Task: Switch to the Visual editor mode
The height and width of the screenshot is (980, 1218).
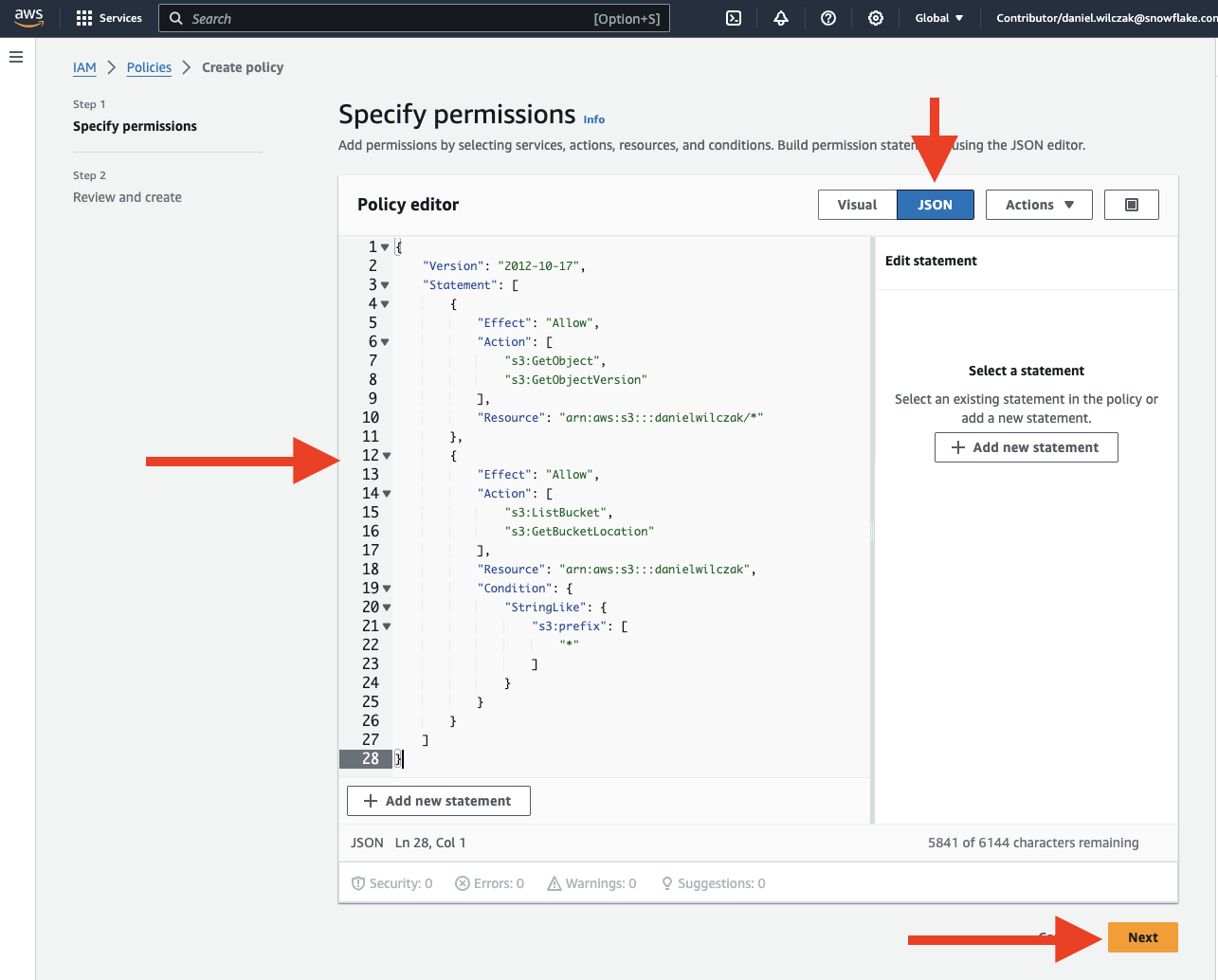Action: pos(857,205)
